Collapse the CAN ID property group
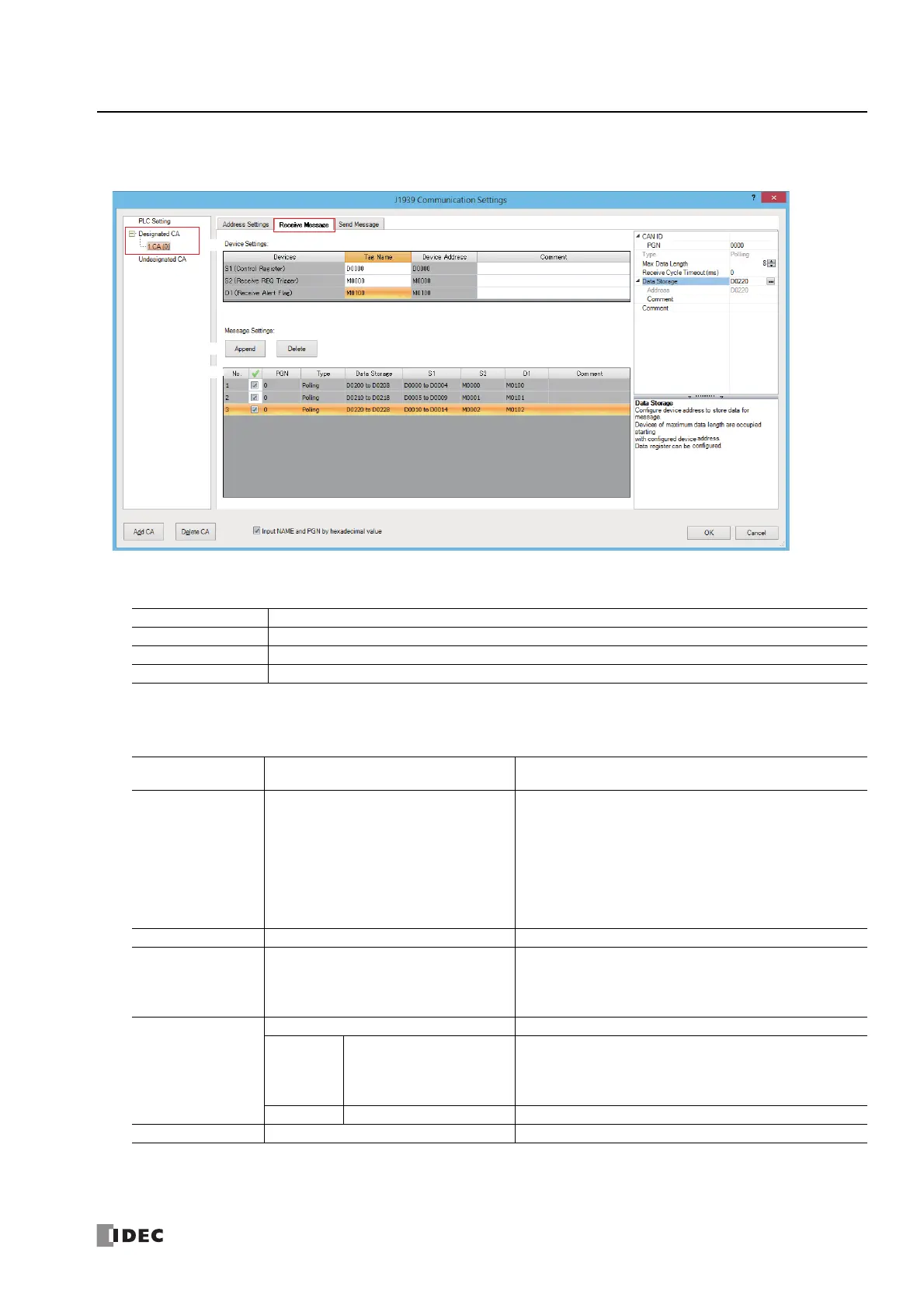924x1308 pixels. tap(637, 236)
